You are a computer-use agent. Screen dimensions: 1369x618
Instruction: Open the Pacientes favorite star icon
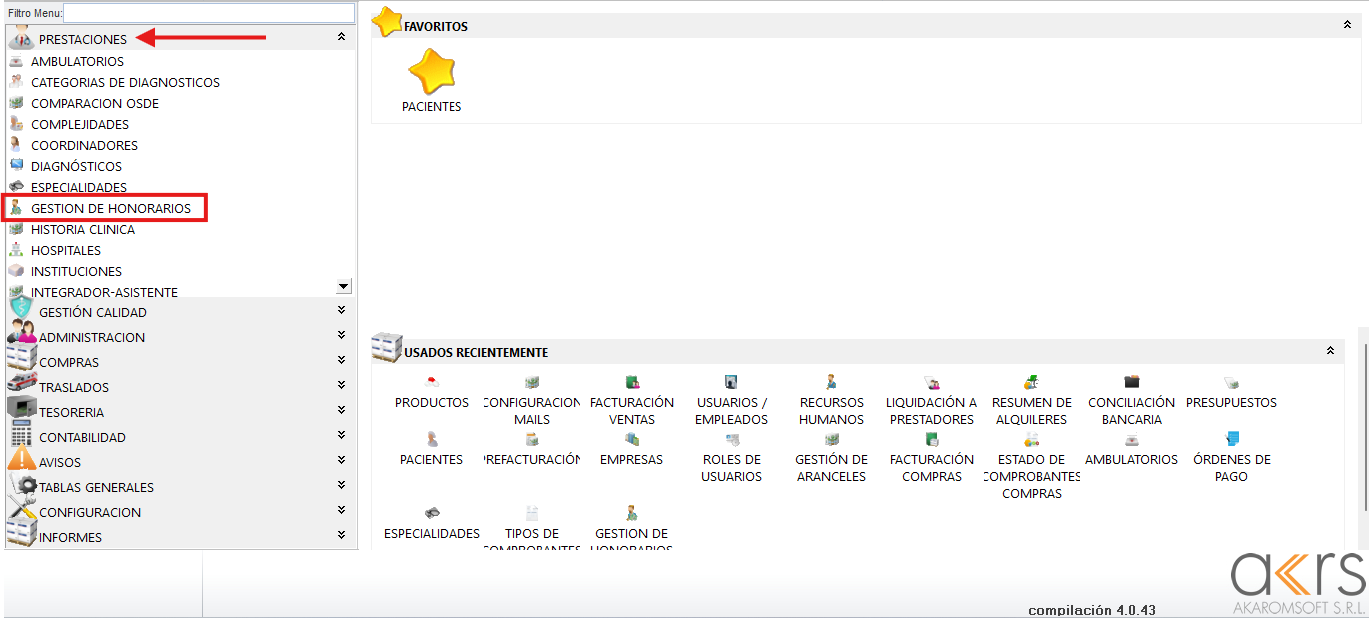(431, 72)
